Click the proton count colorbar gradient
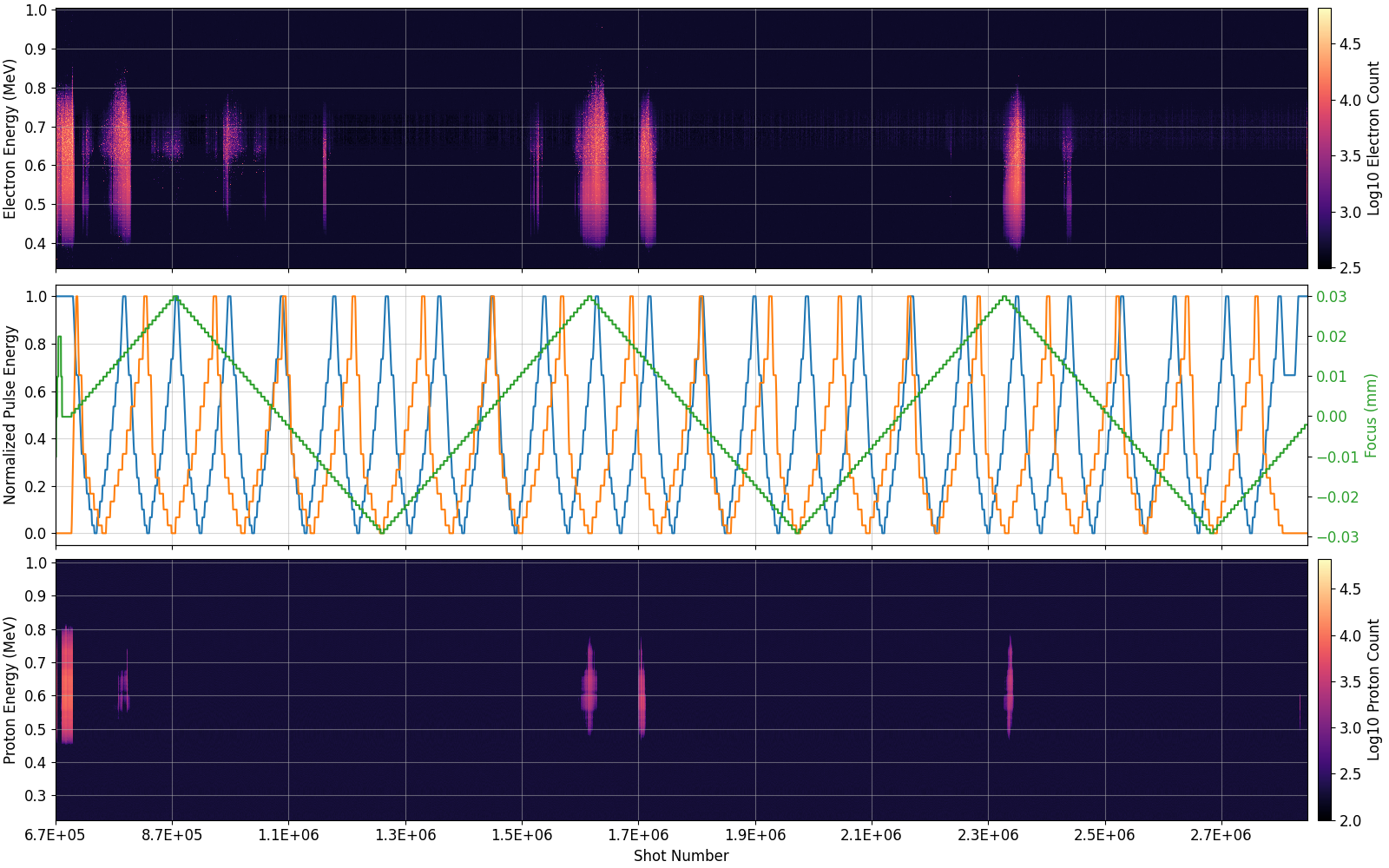 point(1324,689)
